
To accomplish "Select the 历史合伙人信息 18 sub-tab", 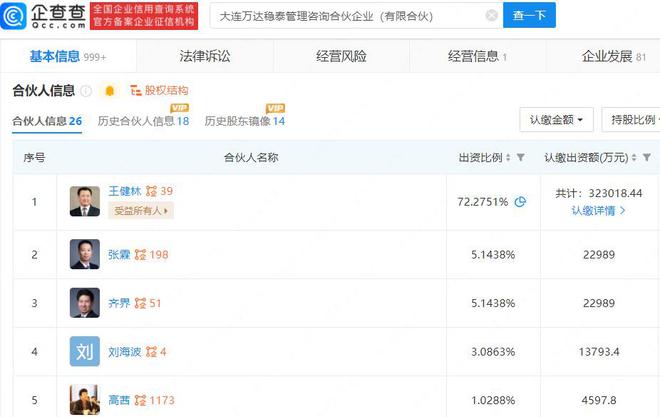I will [143, 121].
